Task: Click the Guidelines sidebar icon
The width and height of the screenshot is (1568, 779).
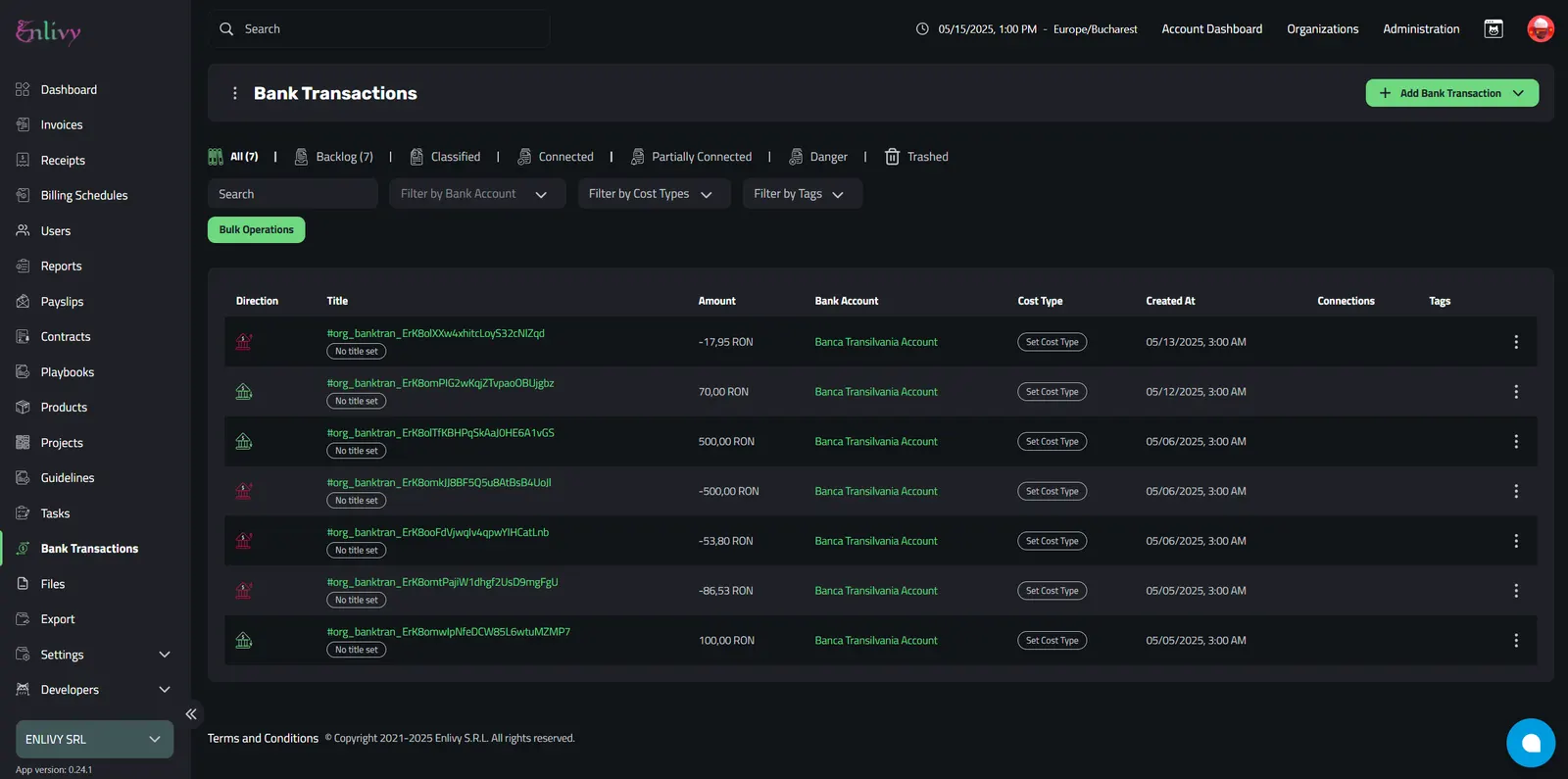Action: click(x=23, y=478)
